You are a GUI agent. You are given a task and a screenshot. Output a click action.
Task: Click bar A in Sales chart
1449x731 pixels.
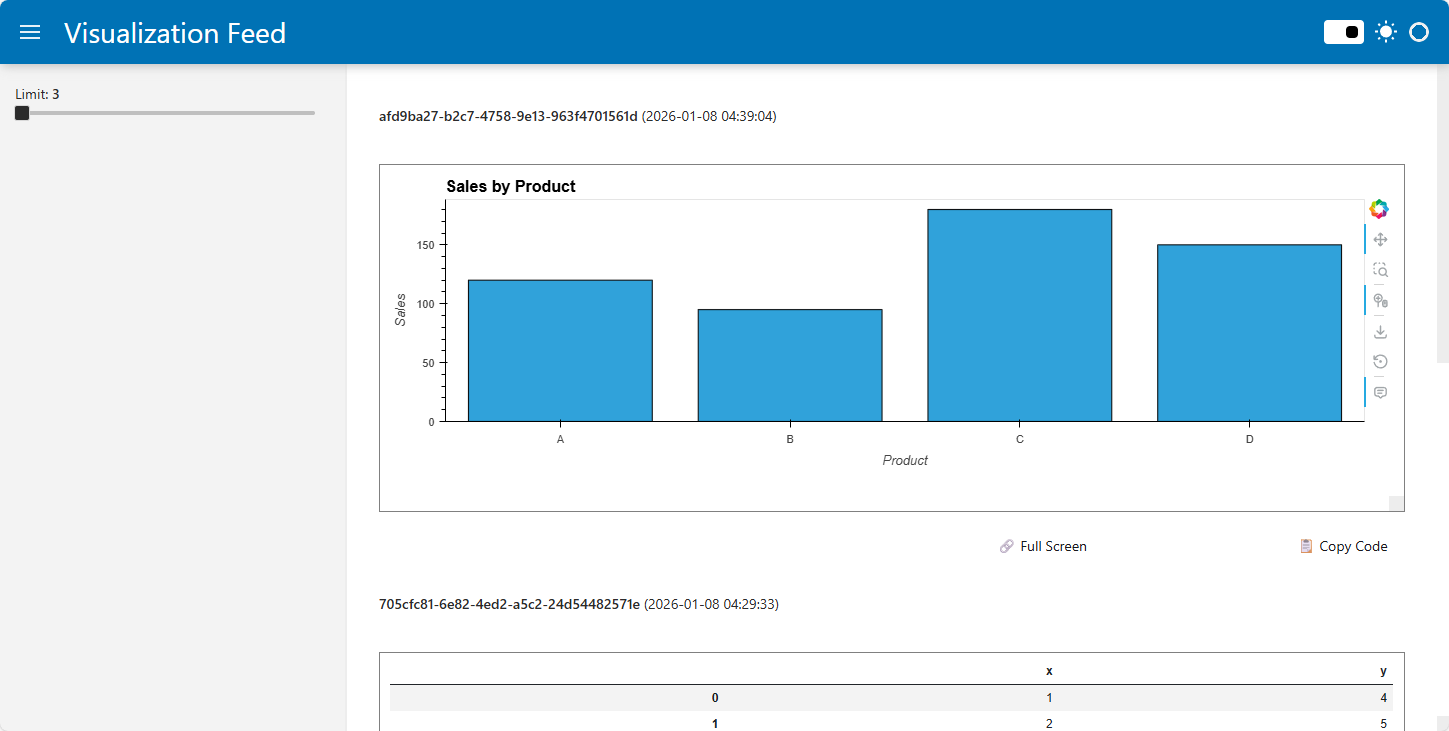(560, 350)
